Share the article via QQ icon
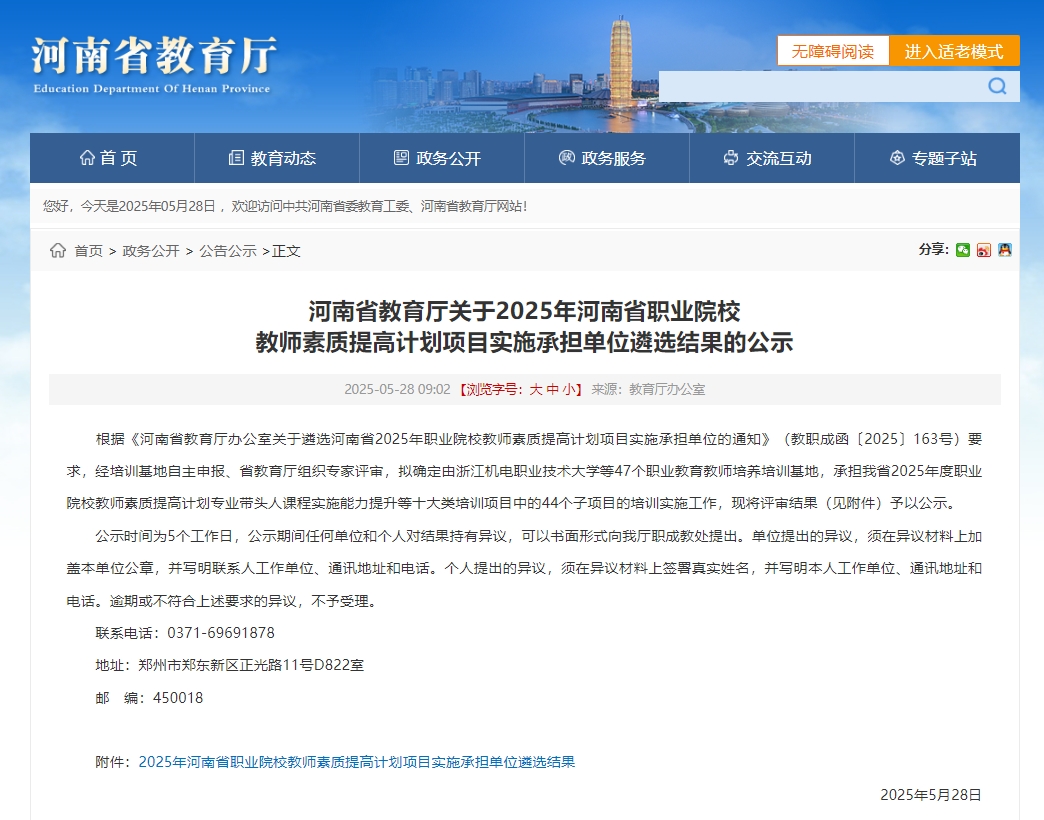The width and height of the screenshot is (1044, 820). (x=1005, y=250)
